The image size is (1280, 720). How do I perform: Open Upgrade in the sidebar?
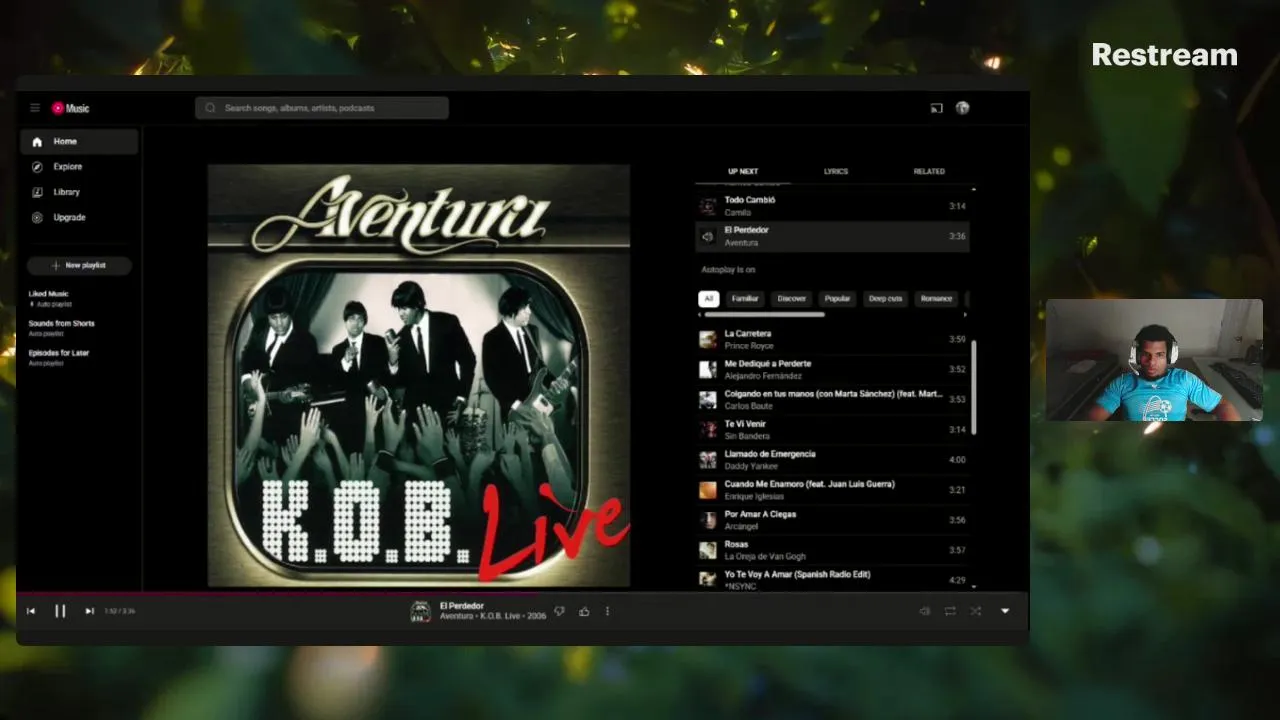pyautogui.click(x=79, y=217)
